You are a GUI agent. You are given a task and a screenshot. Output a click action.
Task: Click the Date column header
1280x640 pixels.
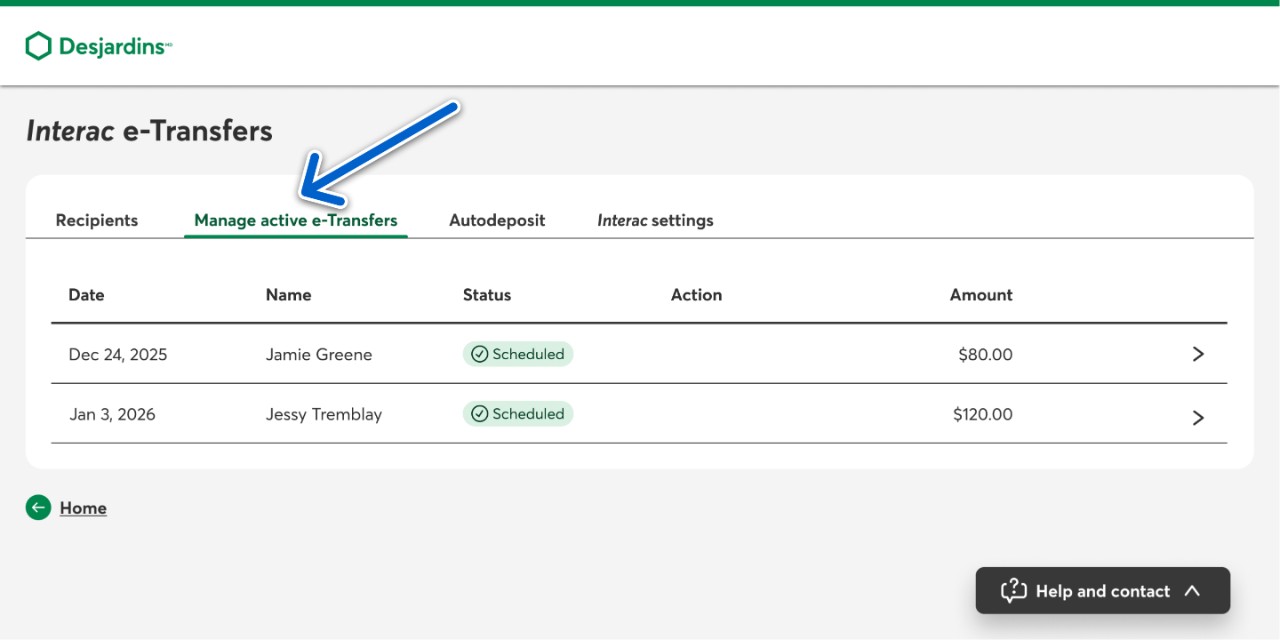tap(86, 295)
